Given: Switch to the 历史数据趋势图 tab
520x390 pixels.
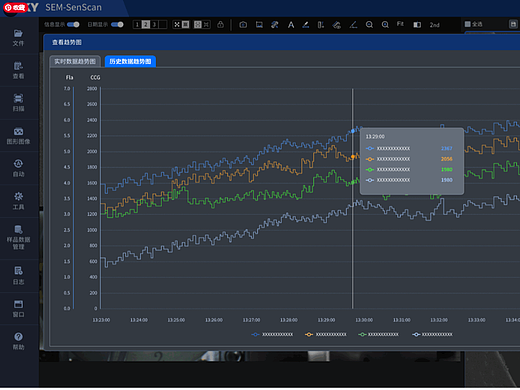Looking at the screenshot, I should (130, 61).
